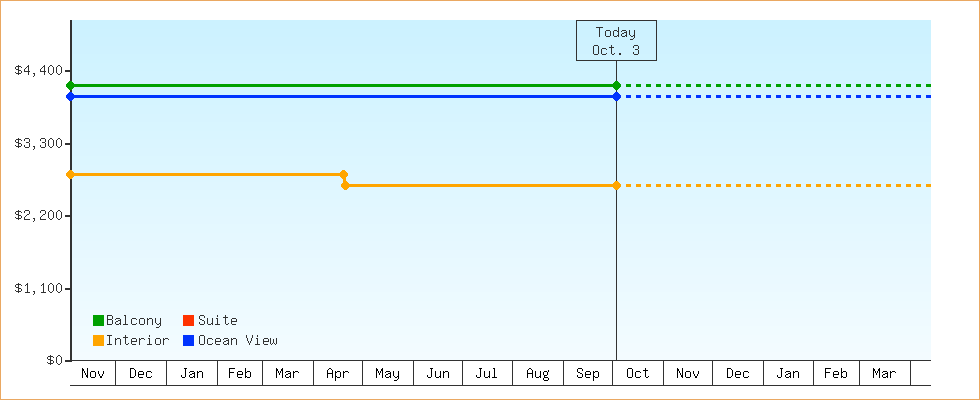Click the Today Oct. 3 marker box
The height and width of the screenshot is (400, 980).
[x=615, y=41]
